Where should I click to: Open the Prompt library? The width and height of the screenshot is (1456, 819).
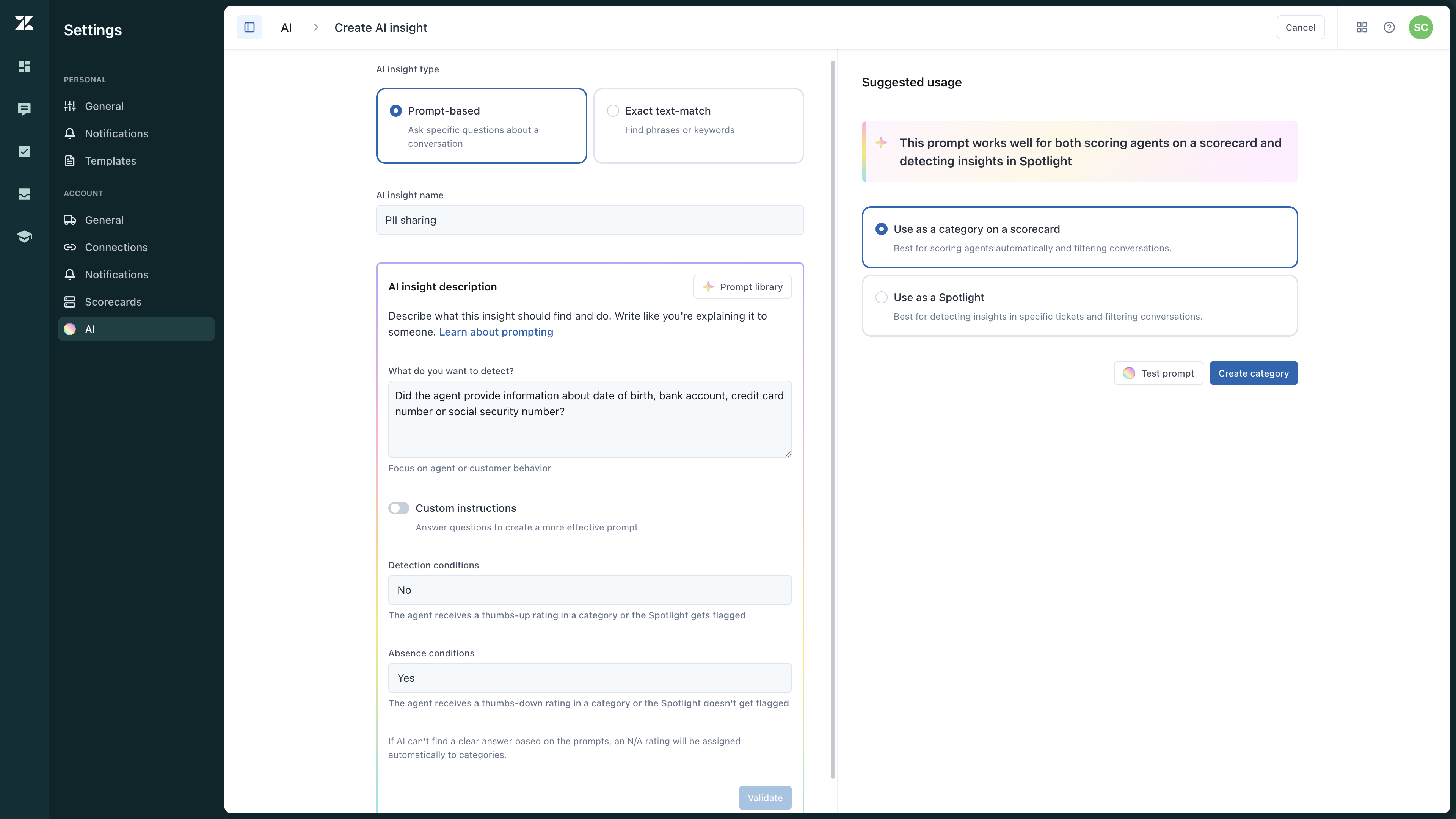(742, 287)
